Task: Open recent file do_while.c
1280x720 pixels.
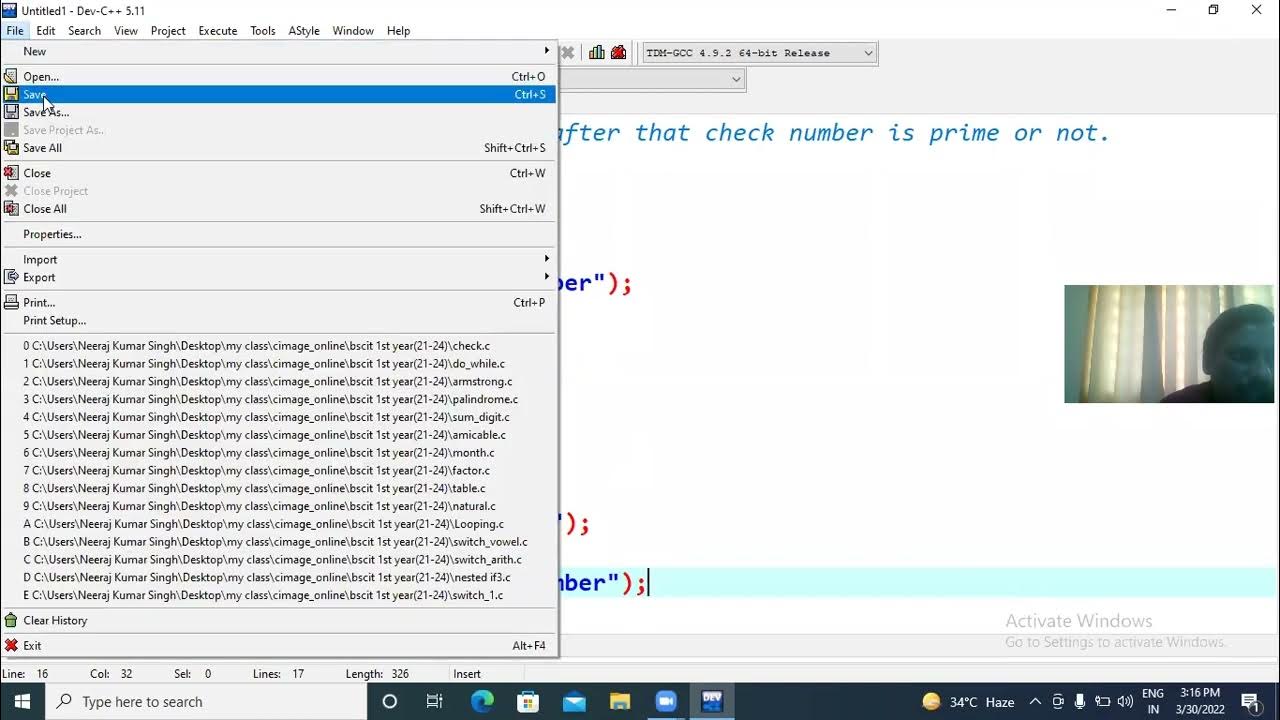Action: 278,364
